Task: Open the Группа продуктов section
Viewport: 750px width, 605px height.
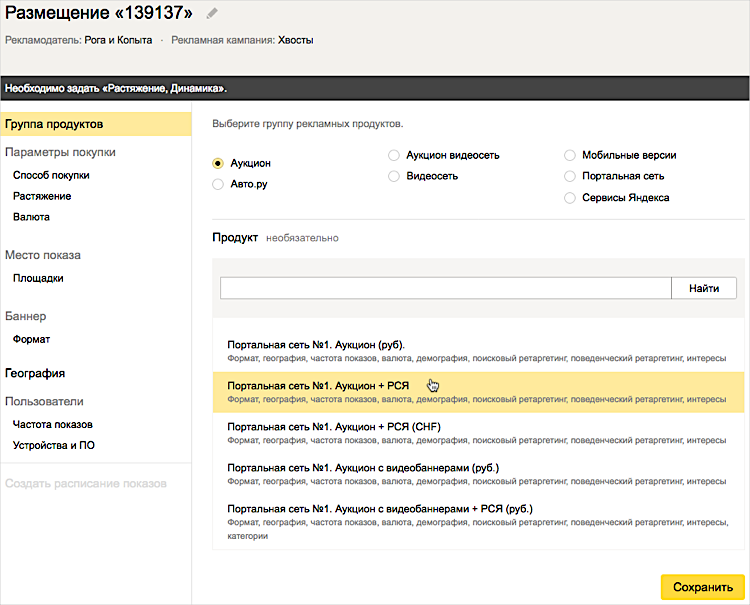Action: (x=96, y=124)
